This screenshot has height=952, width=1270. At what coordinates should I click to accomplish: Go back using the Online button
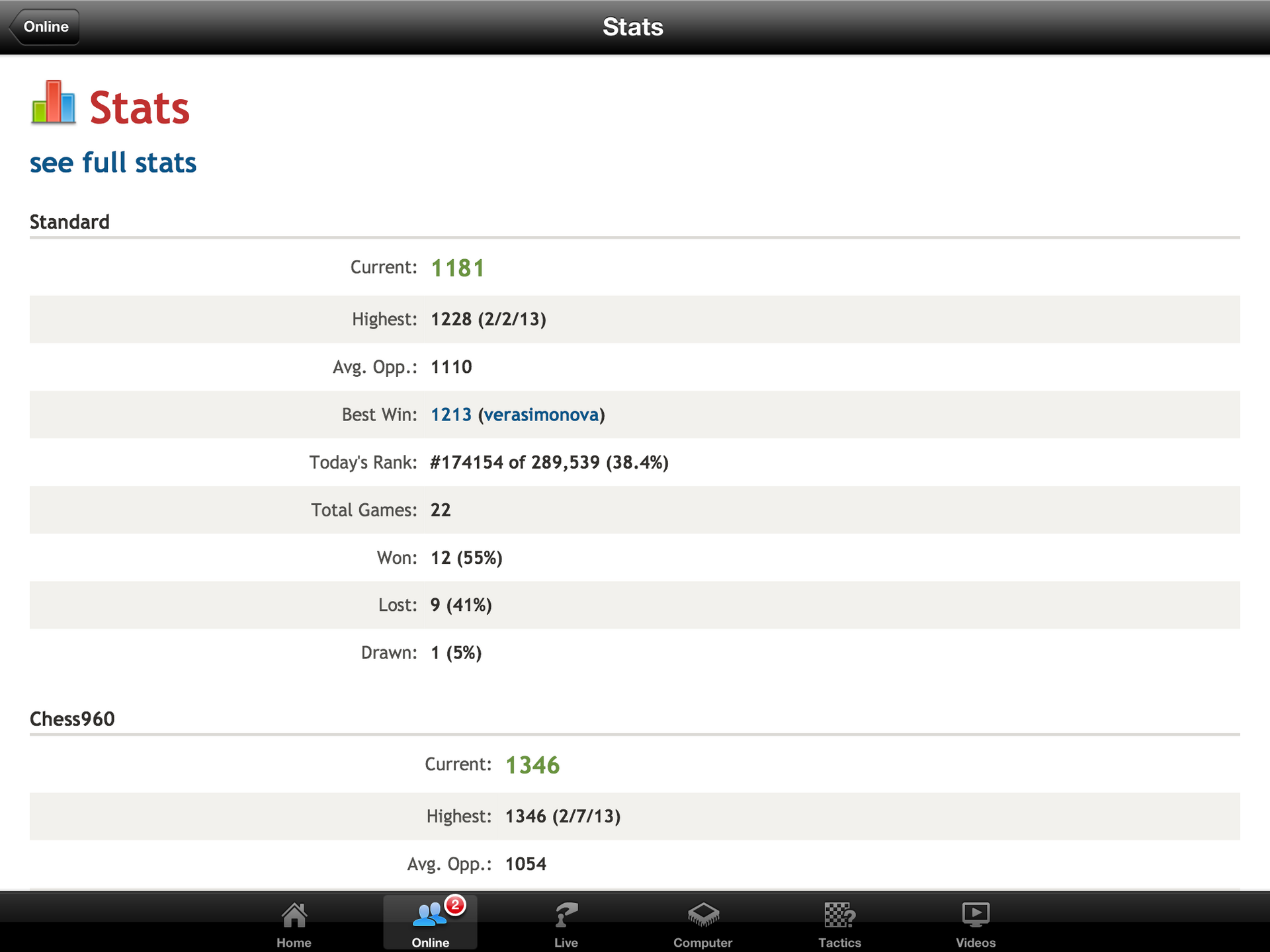pos(45,27)
